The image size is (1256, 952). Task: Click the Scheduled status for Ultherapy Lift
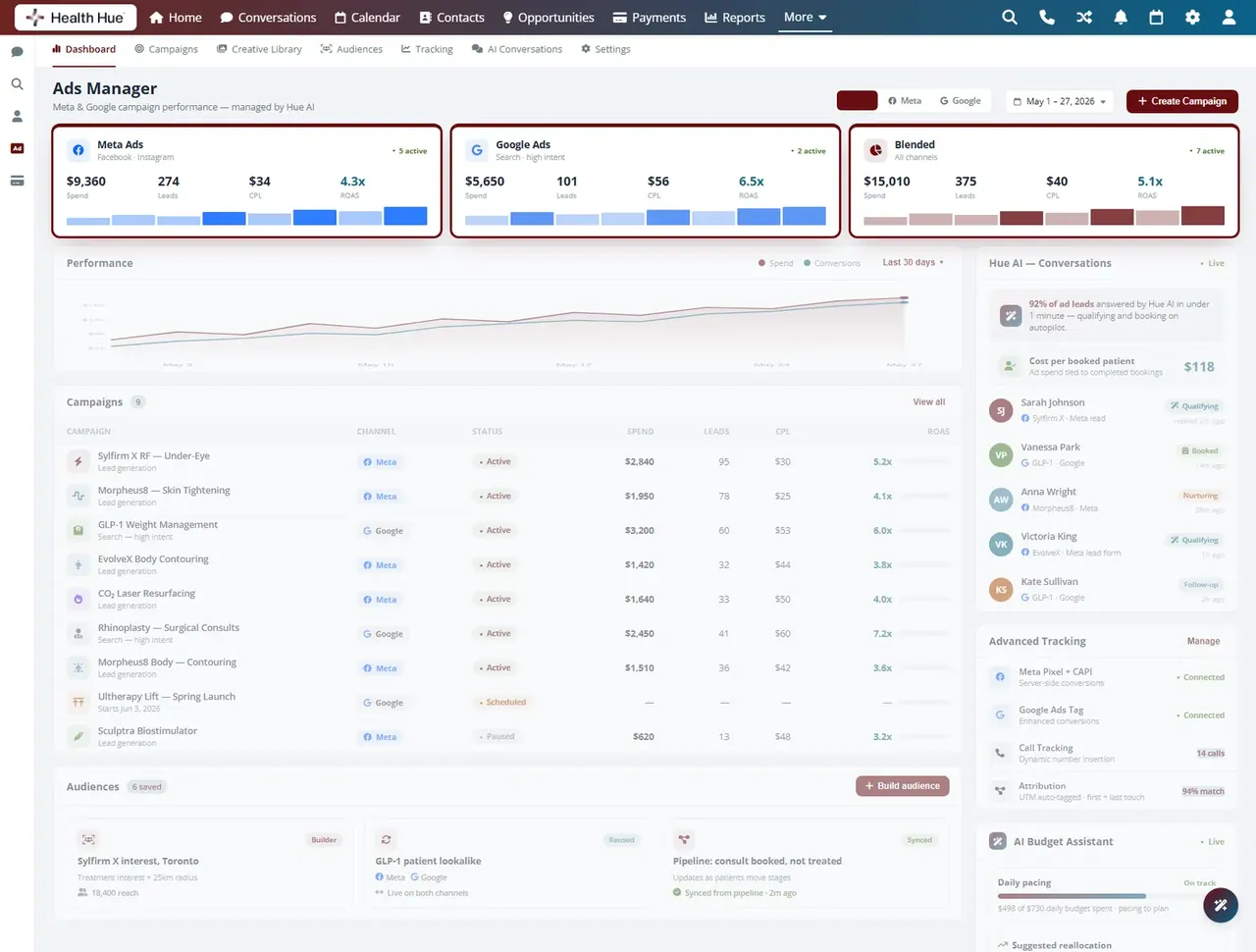click(502, 702)
